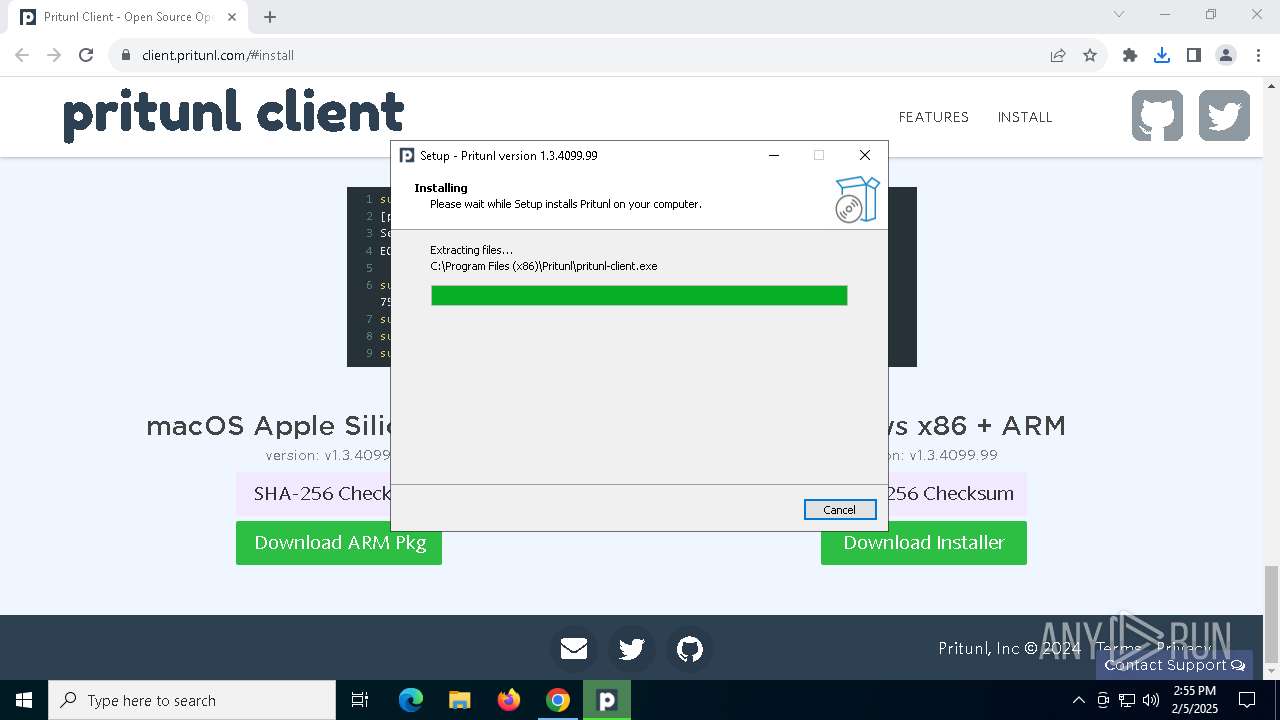The height and width of the screenshot is (720, 1280).
Task: Switch to Pritunl setup in taskbar
Action: tap(607, 700)
